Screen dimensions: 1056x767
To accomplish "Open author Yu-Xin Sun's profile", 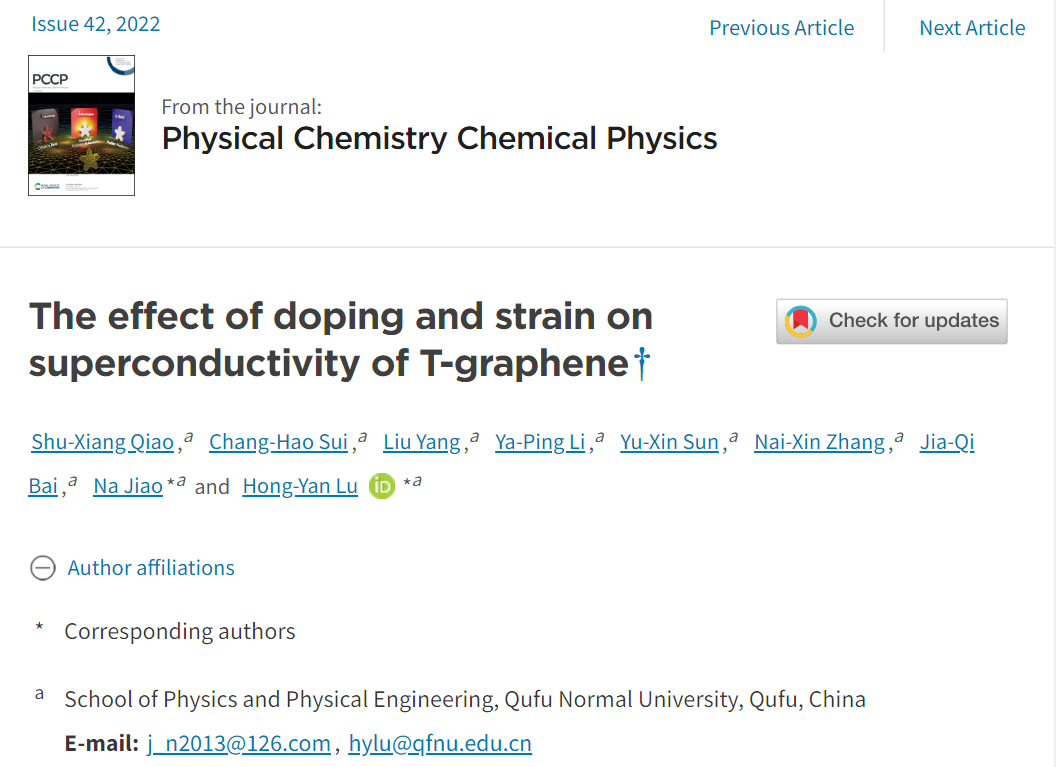I will click(x=669, y=442).
